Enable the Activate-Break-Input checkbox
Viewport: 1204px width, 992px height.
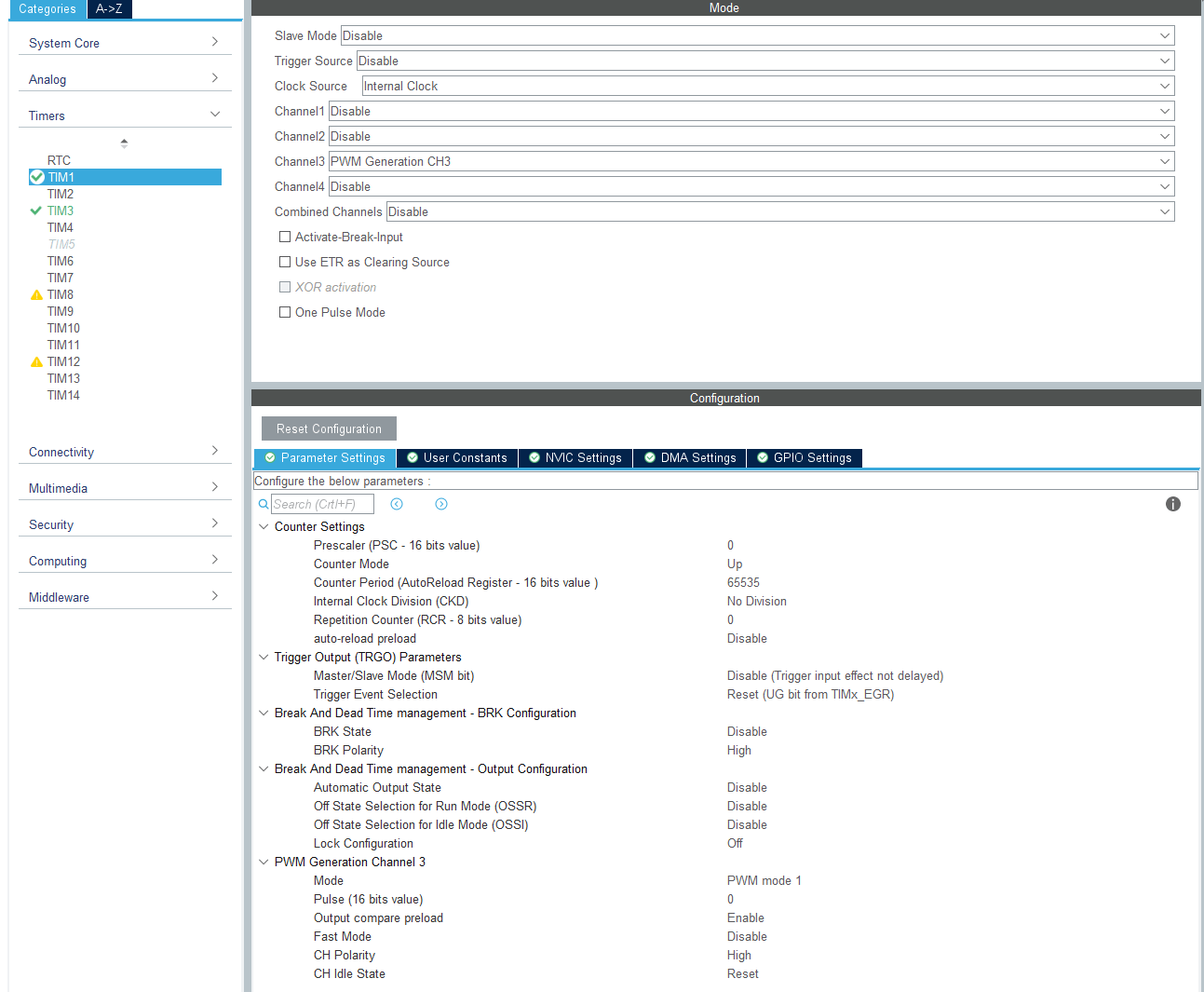(x=285, y=237)
